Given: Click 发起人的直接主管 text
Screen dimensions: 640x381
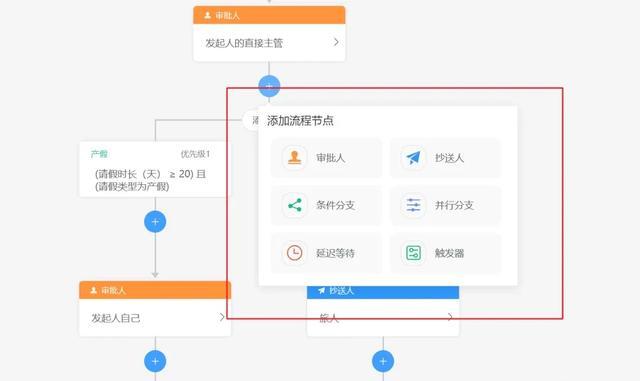Looking at the screenshot, I should click(x=244, y=43).
